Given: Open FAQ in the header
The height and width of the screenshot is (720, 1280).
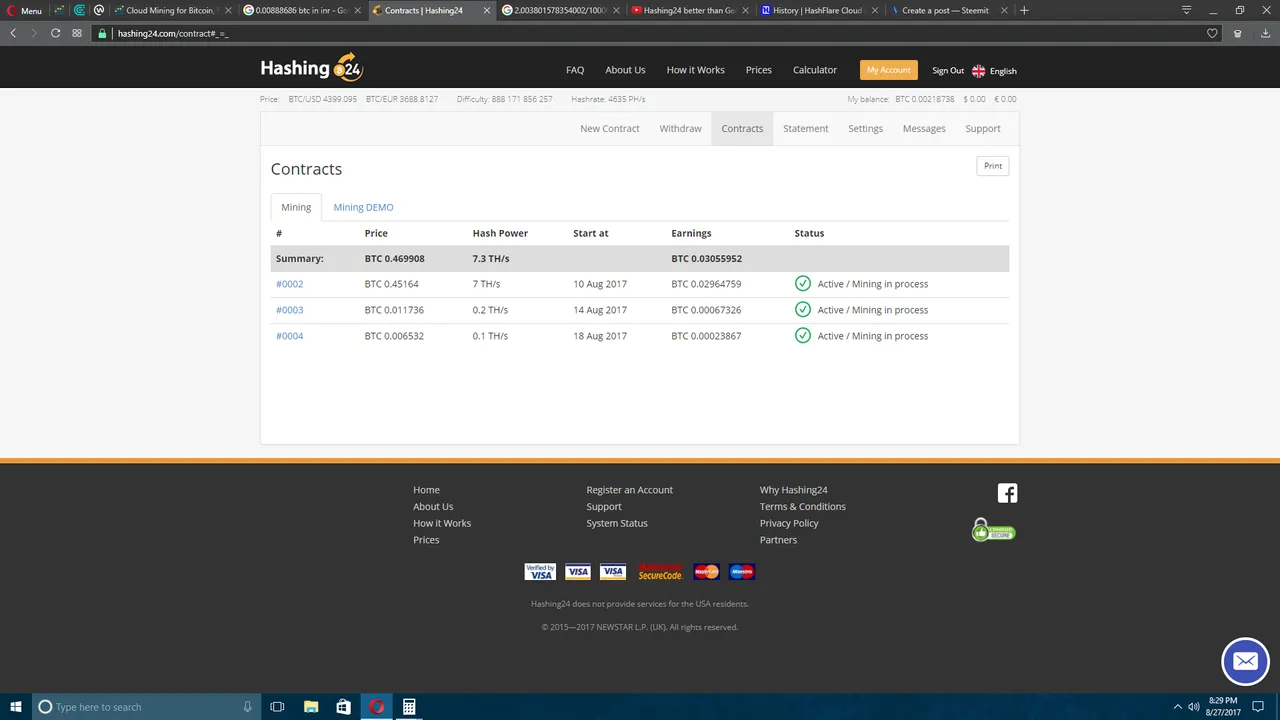Looking at the screenshot, I should coord(575,70).
